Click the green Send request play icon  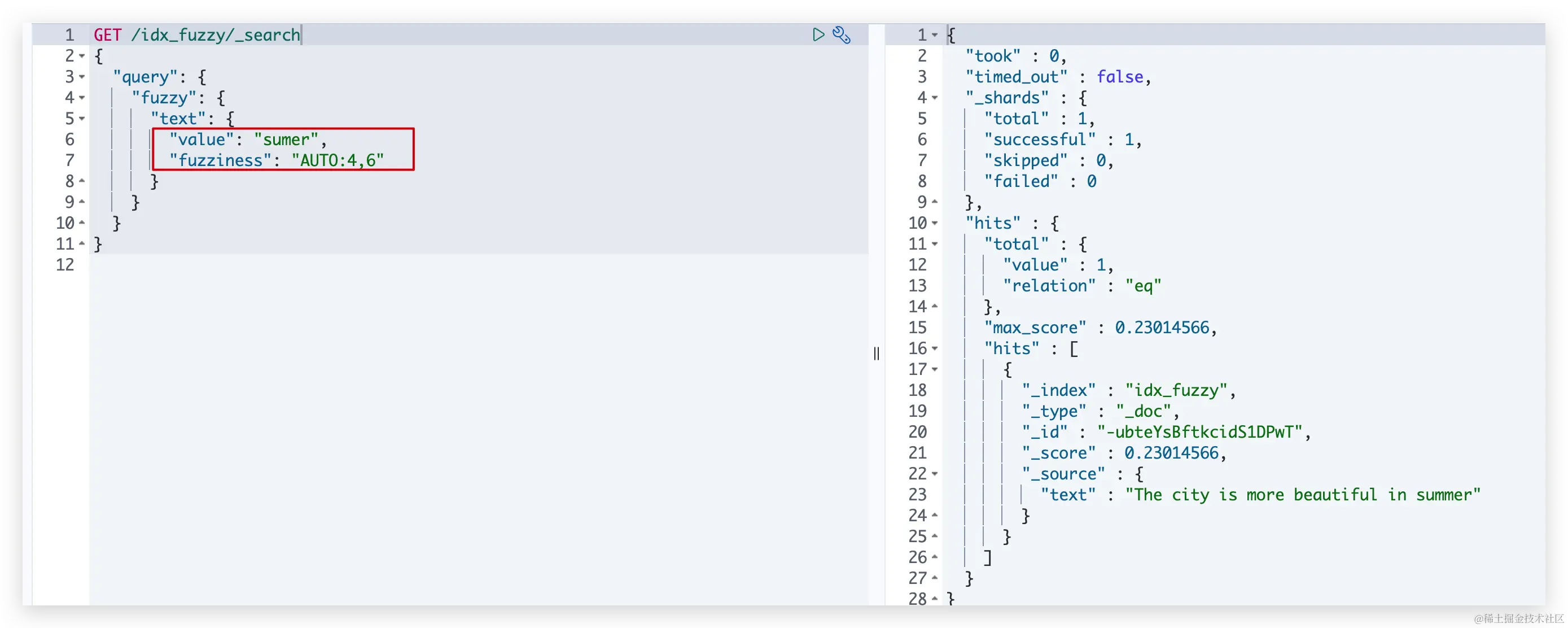pos(818,34)
